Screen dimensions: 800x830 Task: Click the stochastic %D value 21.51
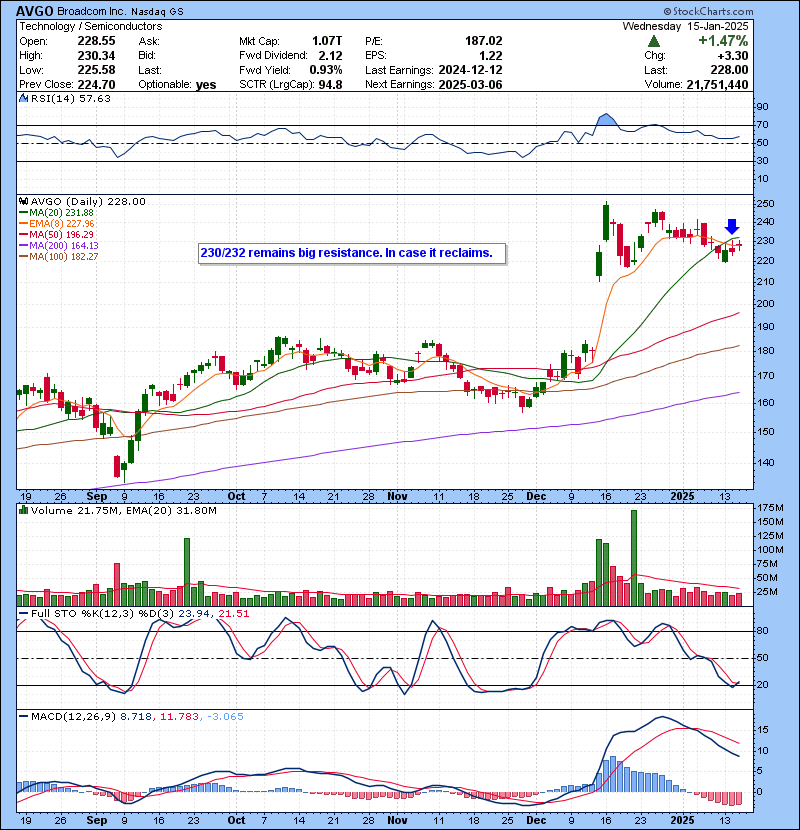(x=233, y=614)
